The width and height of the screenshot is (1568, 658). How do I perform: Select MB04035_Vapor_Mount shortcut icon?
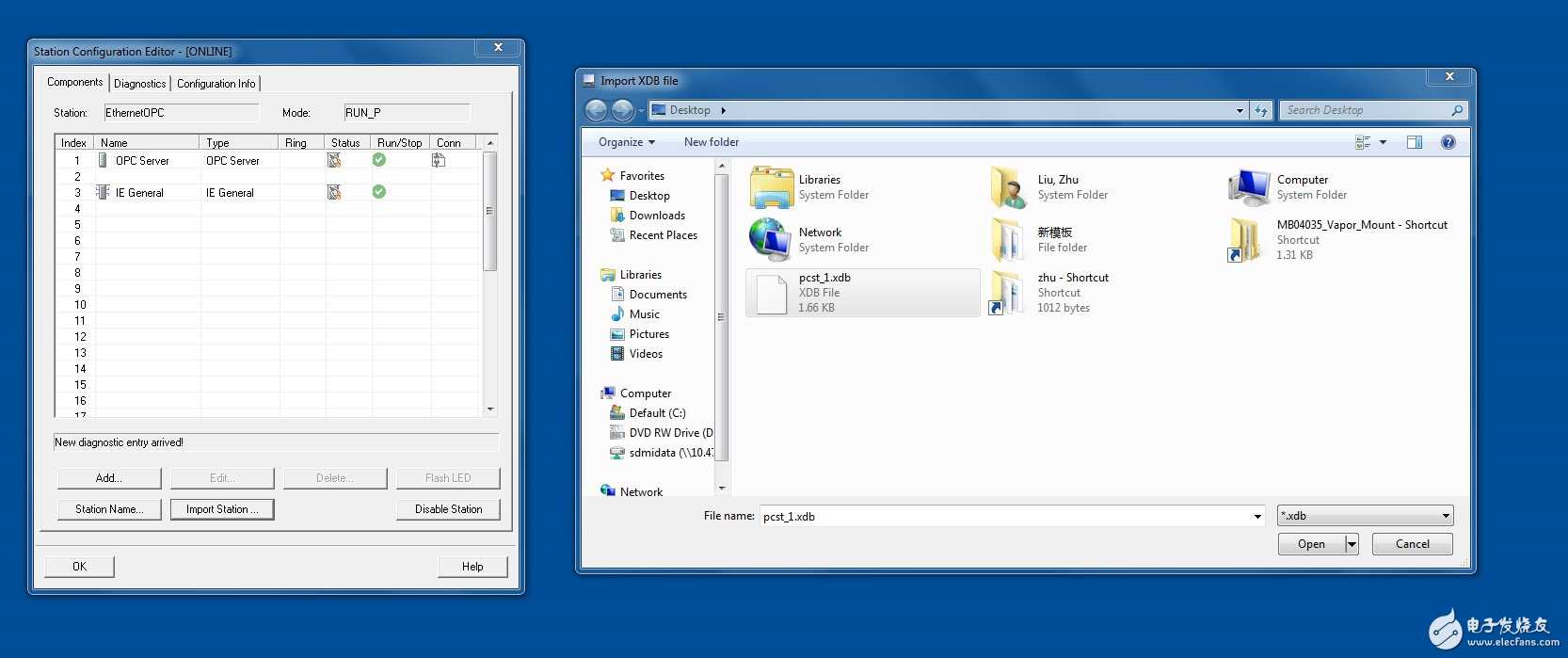1246,239
